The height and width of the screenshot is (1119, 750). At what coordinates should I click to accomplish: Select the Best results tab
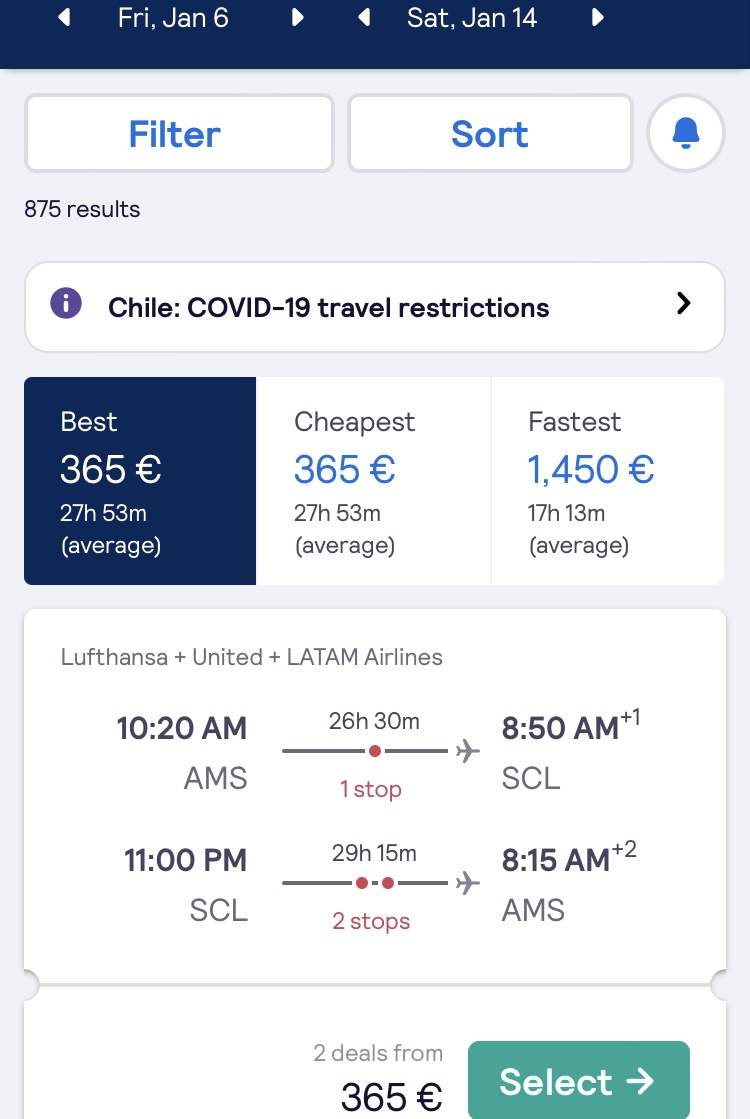[140, 481]
